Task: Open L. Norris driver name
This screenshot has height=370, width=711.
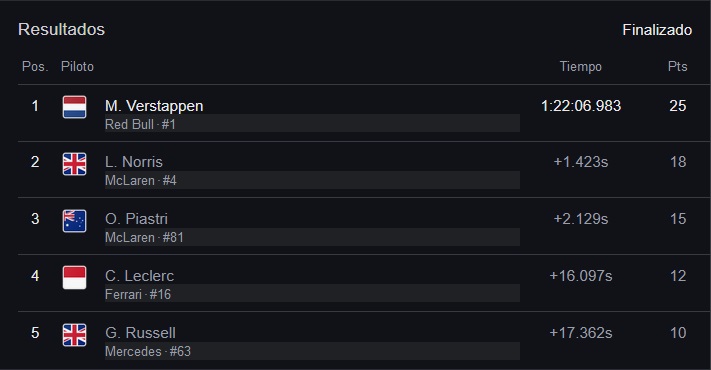Action: (x=134, y=162)
